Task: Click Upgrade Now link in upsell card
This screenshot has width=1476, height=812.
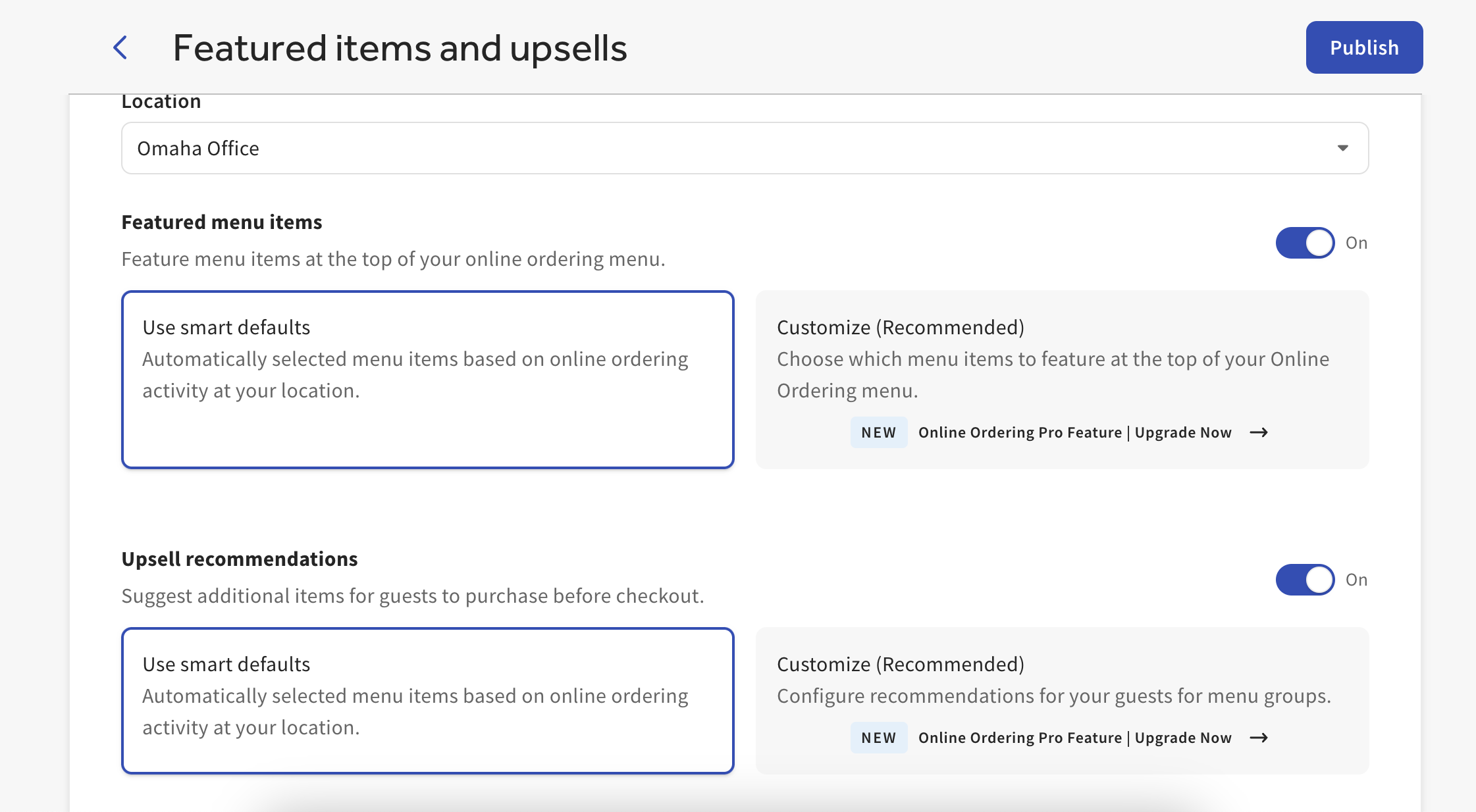Action: (x=1182, y=738)
